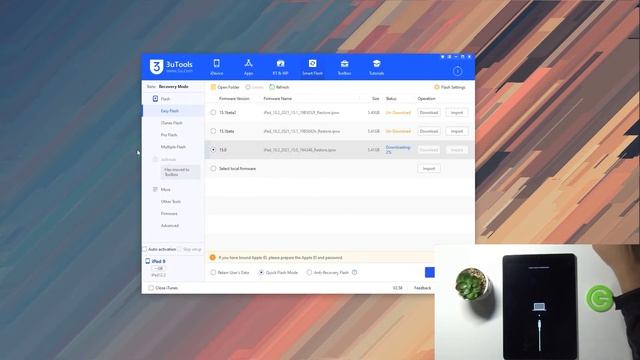Screen dimensions: 640x360
Task: Select firmware 15.1beta radio button
Action: coord(213,131)
